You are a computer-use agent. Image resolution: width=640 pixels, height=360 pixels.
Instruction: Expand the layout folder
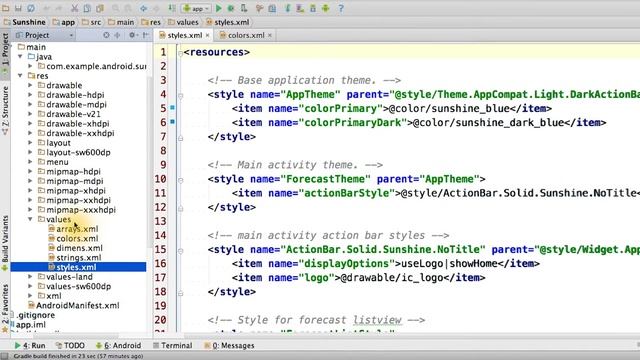[30, 143]
